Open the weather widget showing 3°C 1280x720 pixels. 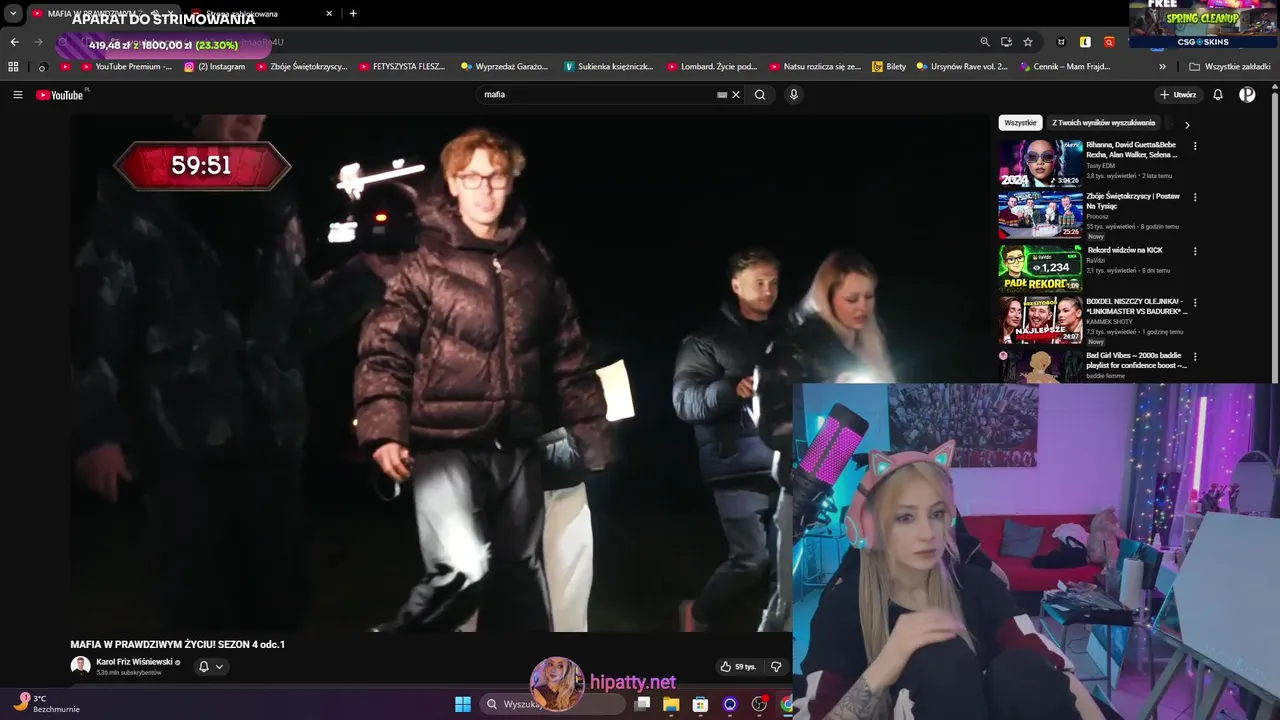tap(45, 704)
